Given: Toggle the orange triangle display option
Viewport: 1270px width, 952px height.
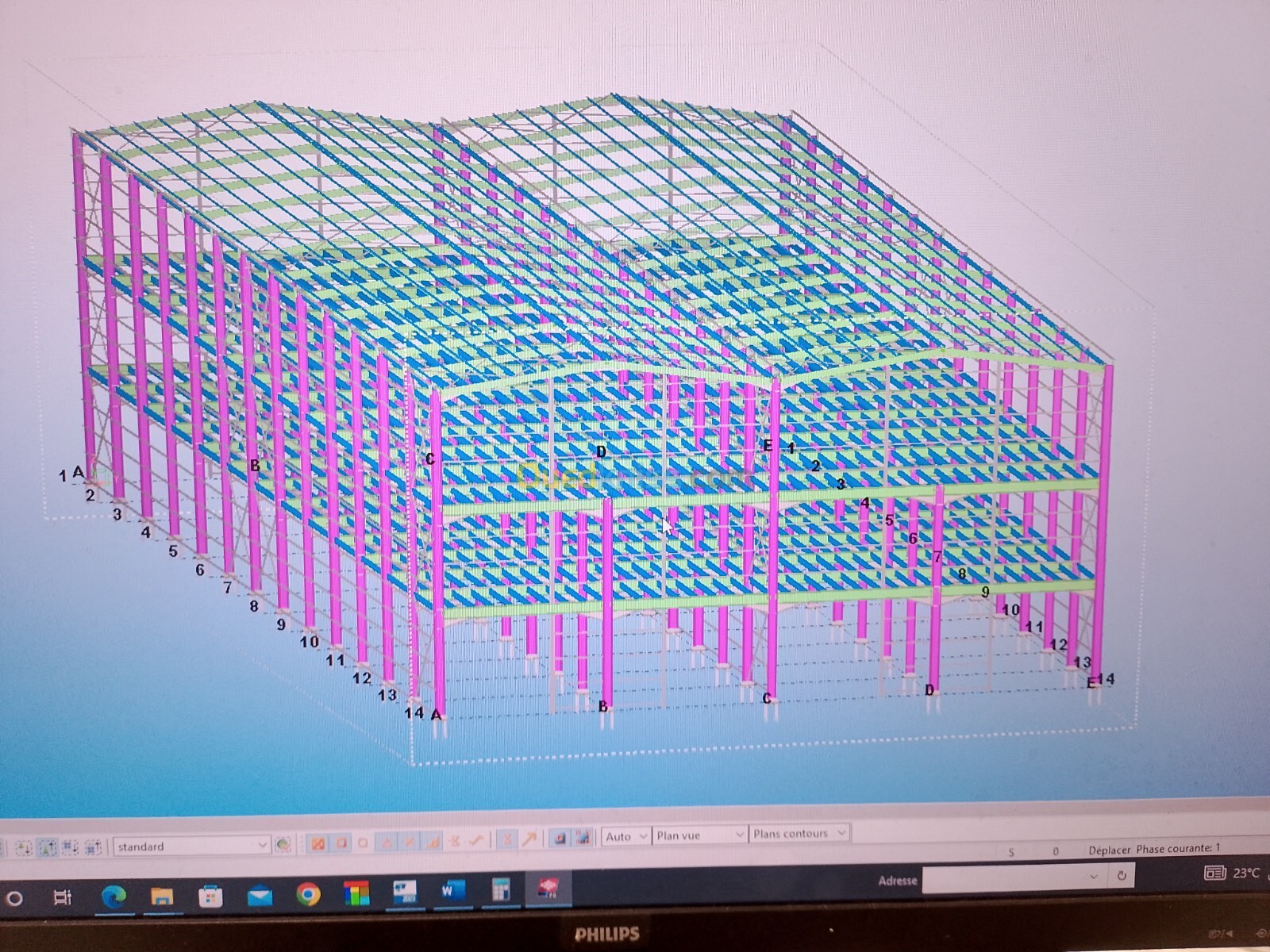Looking at the screenshot, I should tap(387, 842).
